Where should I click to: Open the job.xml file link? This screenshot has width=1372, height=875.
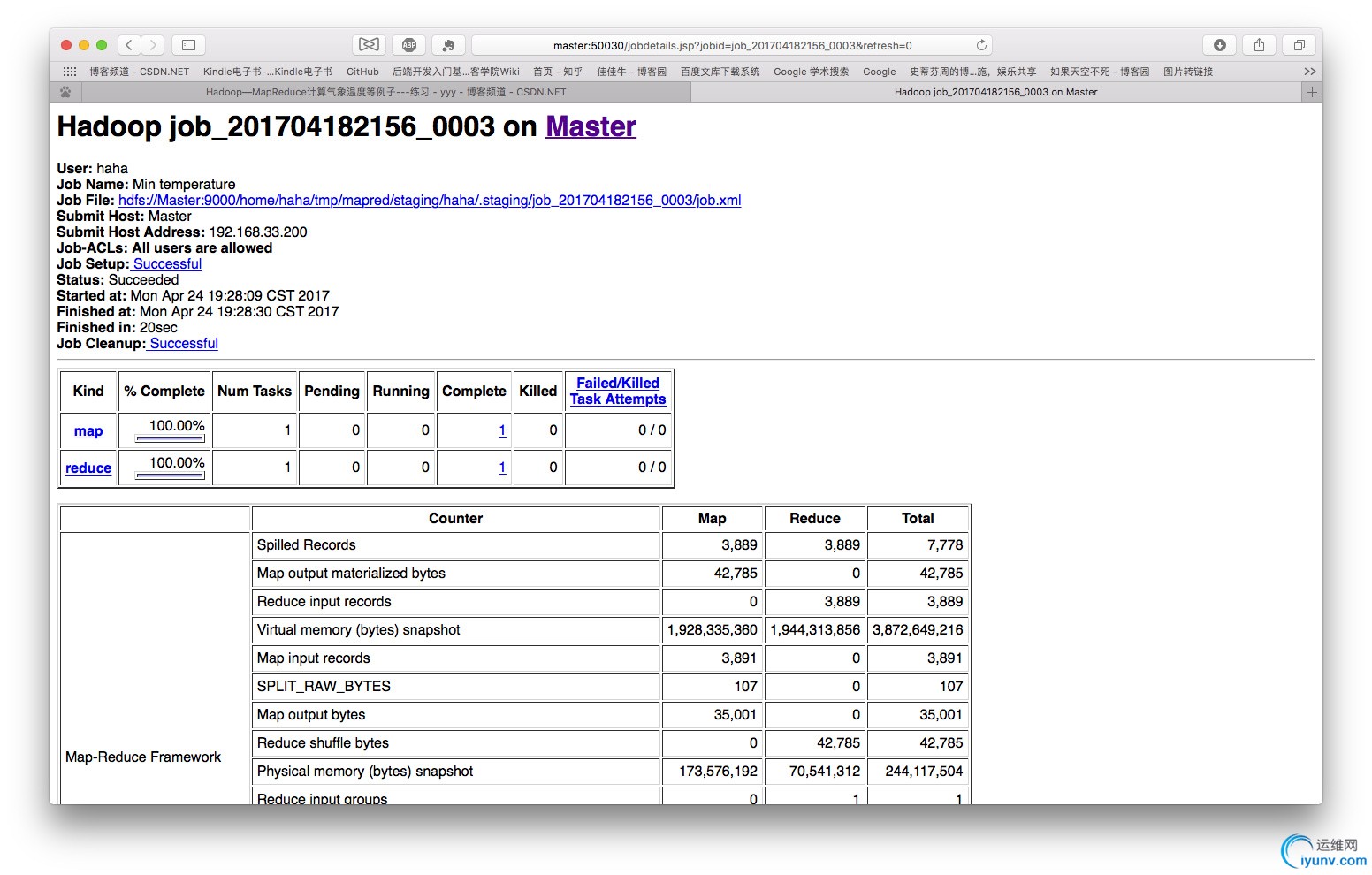click(x=430, y=201)
